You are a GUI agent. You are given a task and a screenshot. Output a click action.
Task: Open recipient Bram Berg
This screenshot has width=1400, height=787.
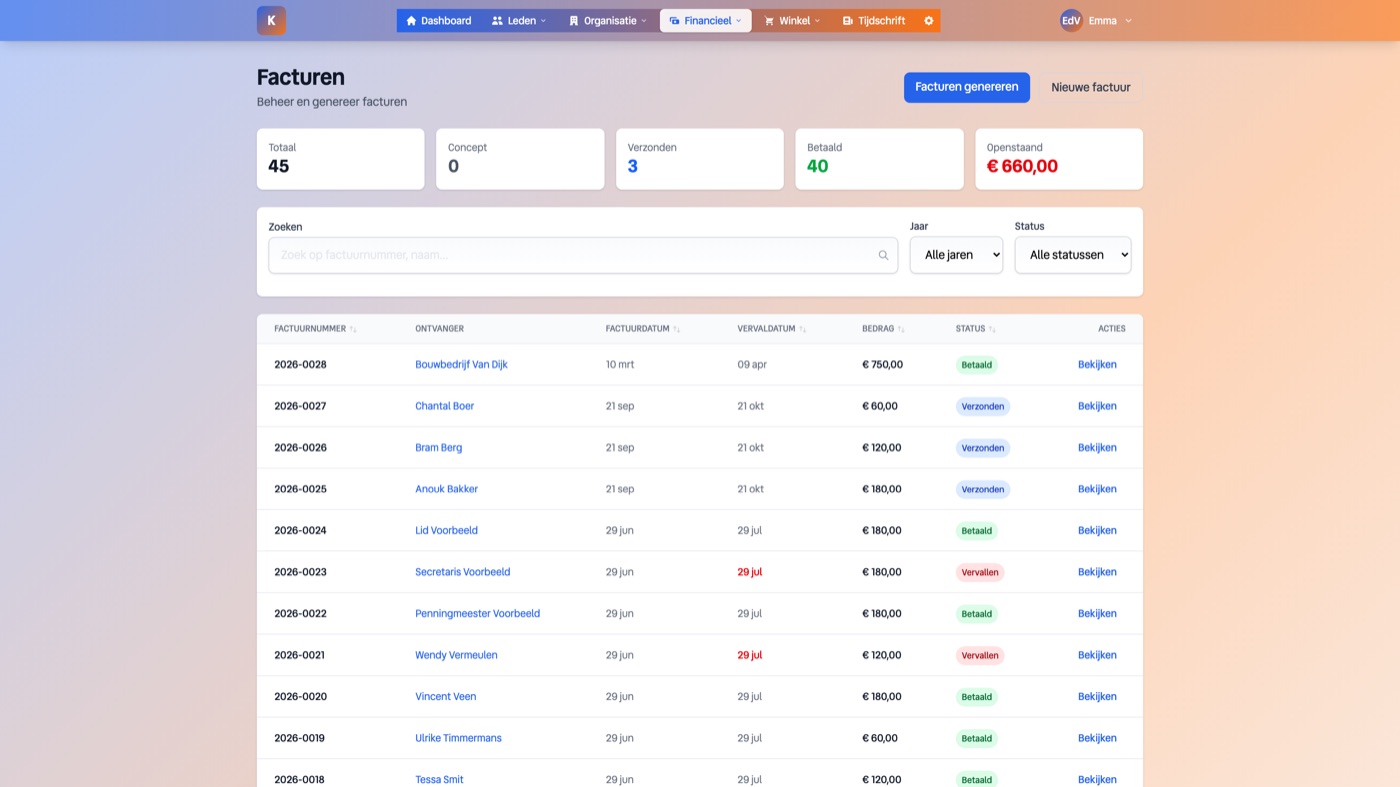tap(439, 448)
